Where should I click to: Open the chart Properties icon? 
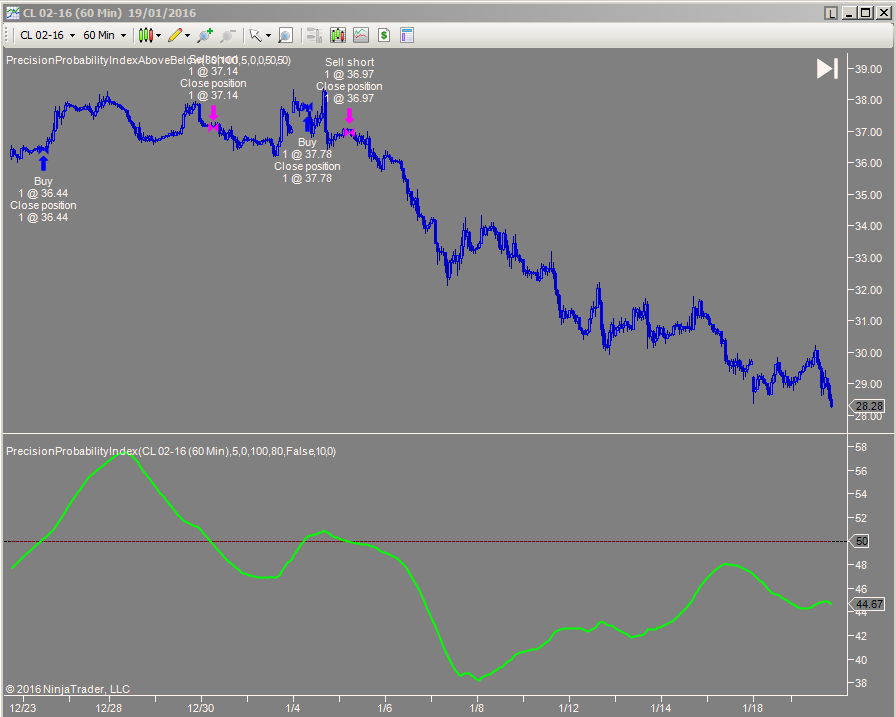click(x=407, y=35)
